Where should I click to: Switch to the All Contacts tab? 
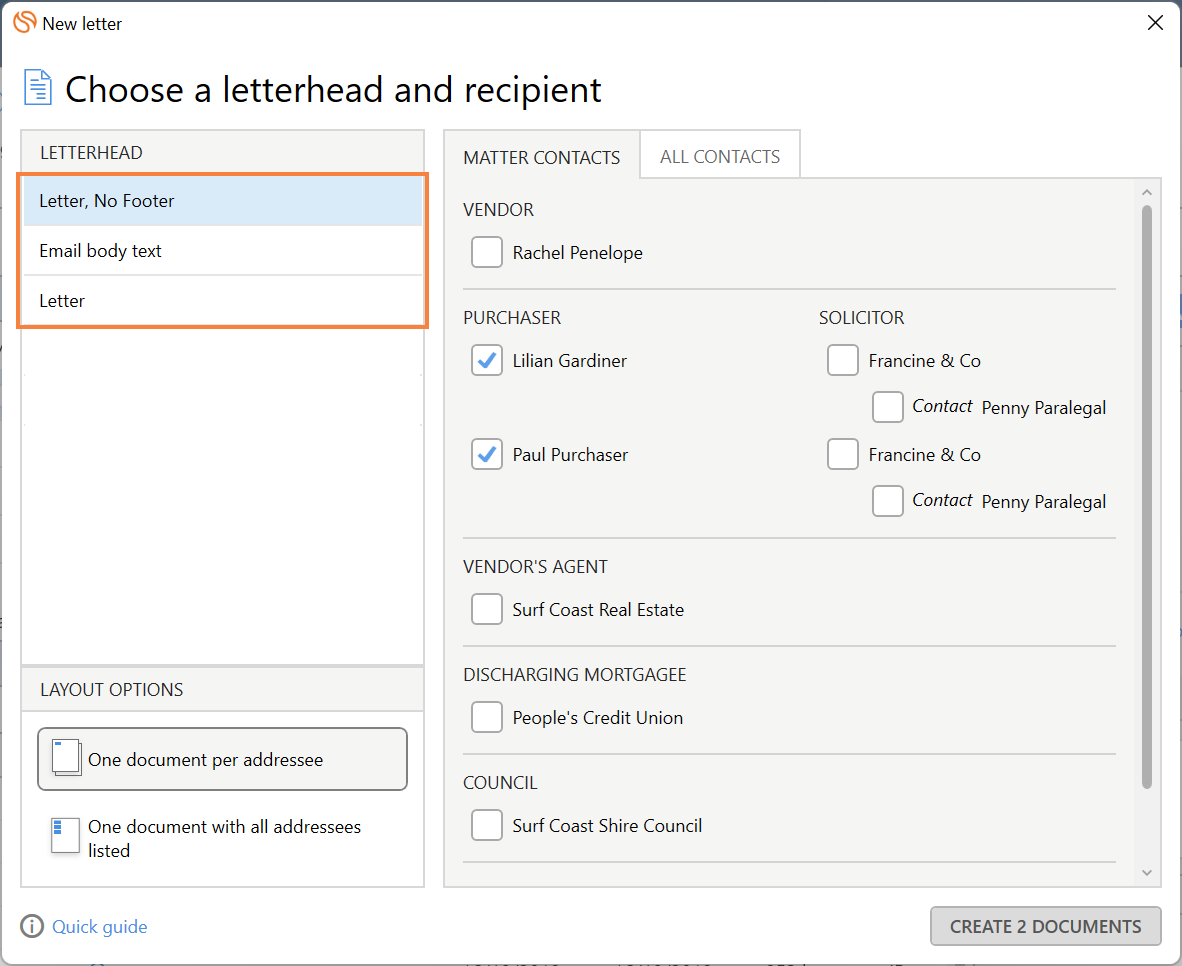pos(720,157)
